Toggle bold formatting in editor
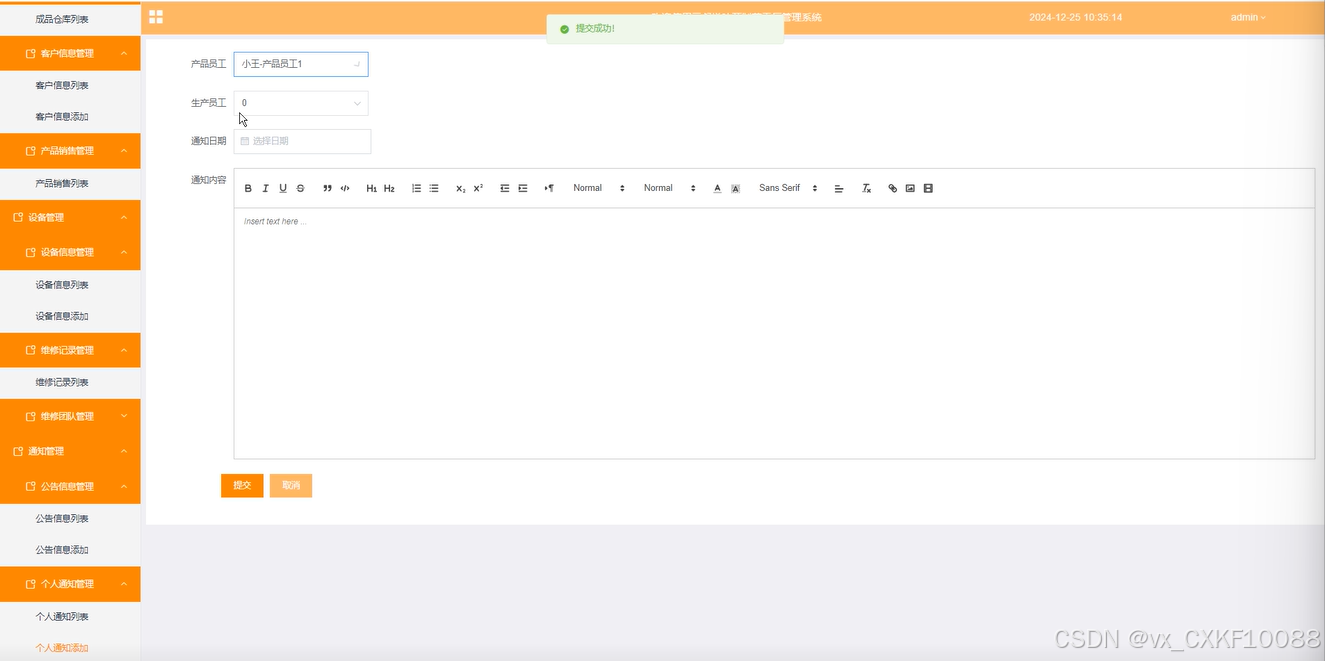 [248, 188]
